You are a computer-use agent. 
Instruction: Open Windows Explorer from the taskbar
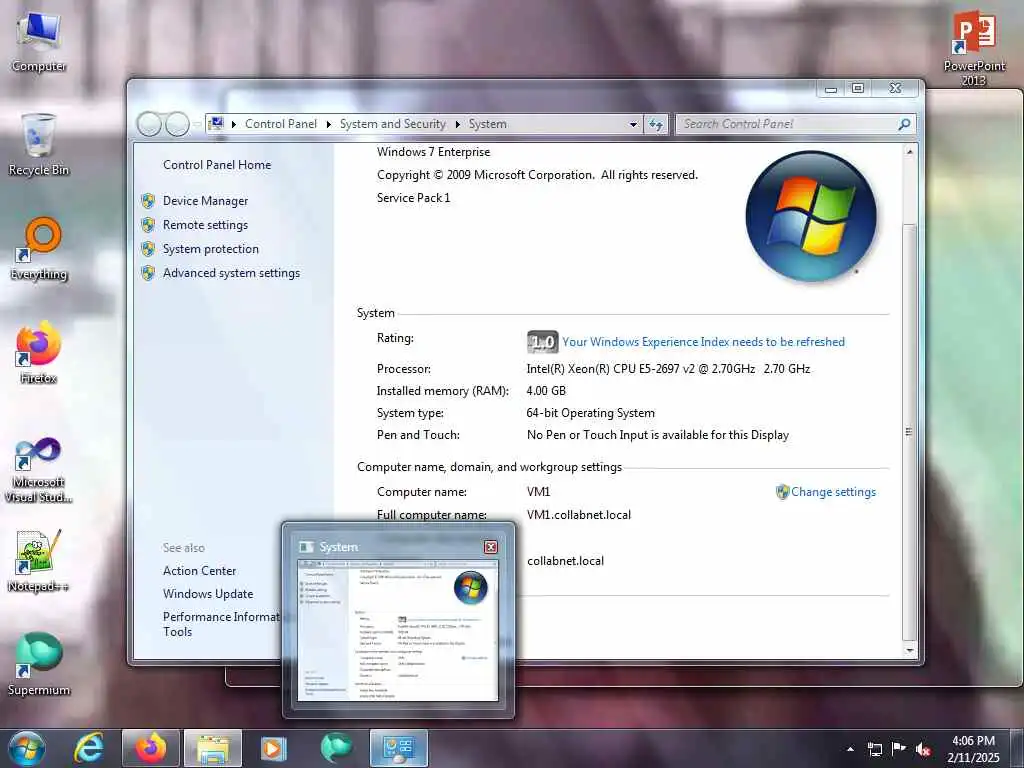[x=213, y=748]
